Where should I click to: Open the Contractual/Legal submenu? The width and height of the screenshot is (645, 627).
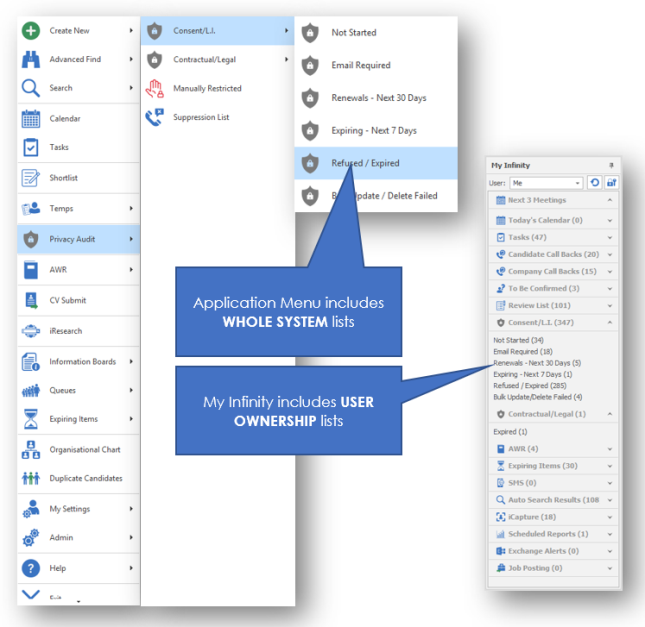click(x=216, y=60)
